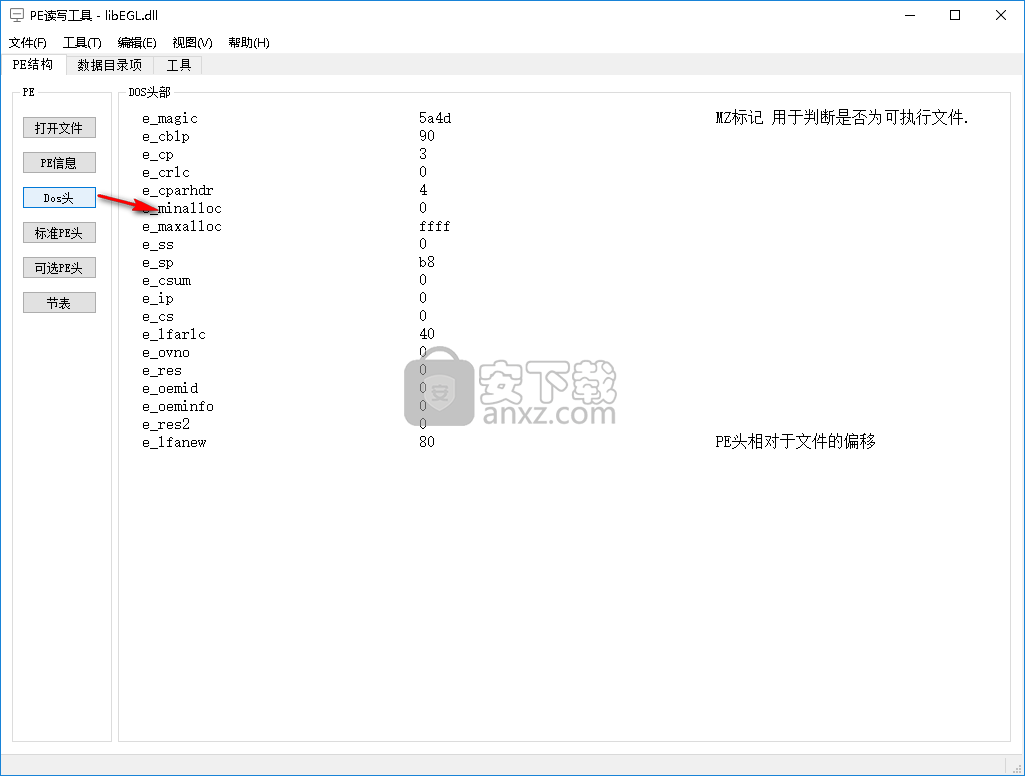The height and width of the screenshot is (776, 1025).
Task: Select the e_csum field label
Action: 167,280
